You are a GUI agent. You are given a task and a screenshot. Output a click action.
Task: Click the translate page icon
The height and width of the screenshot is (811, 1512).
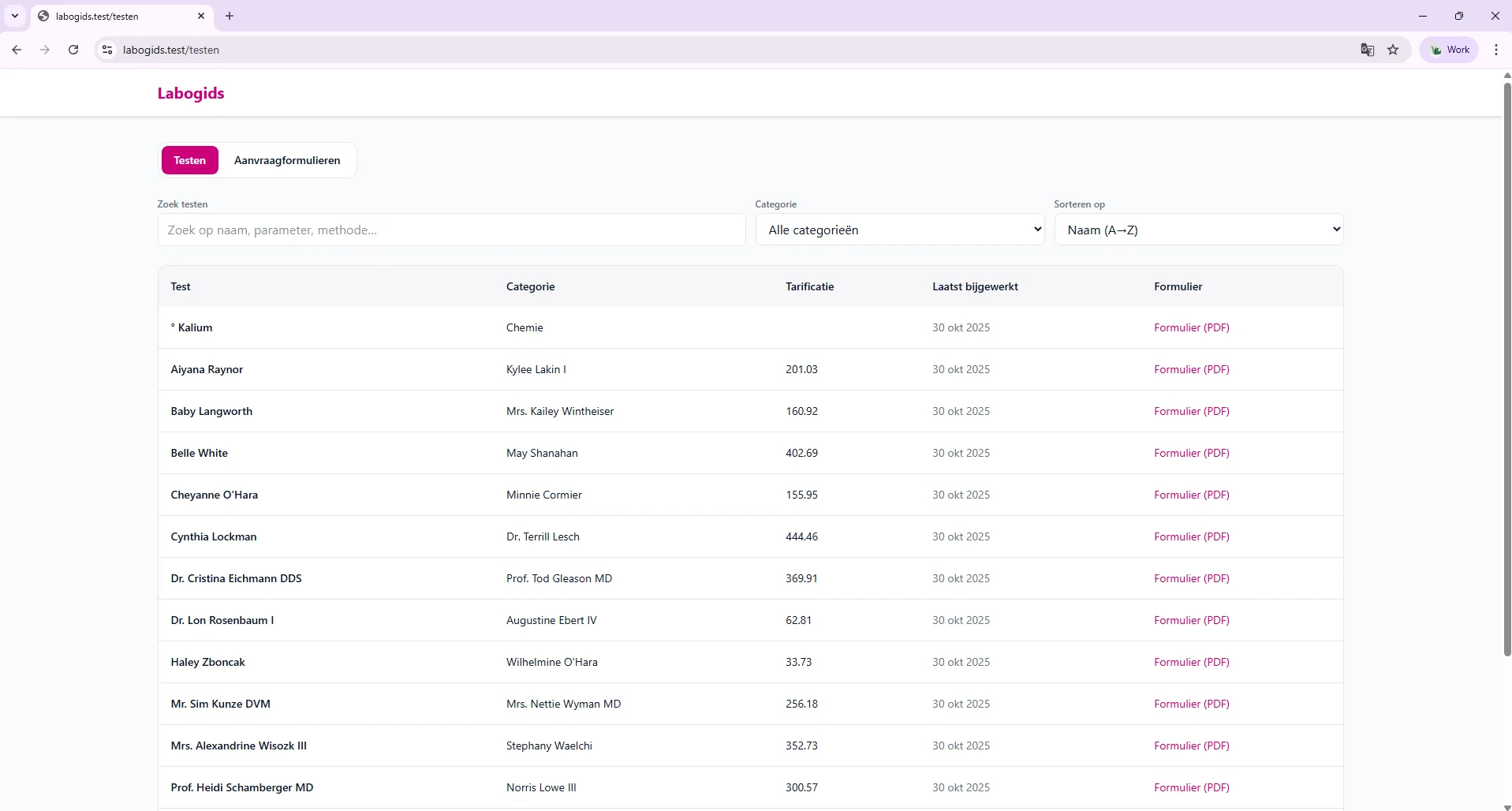point(1367,50)
